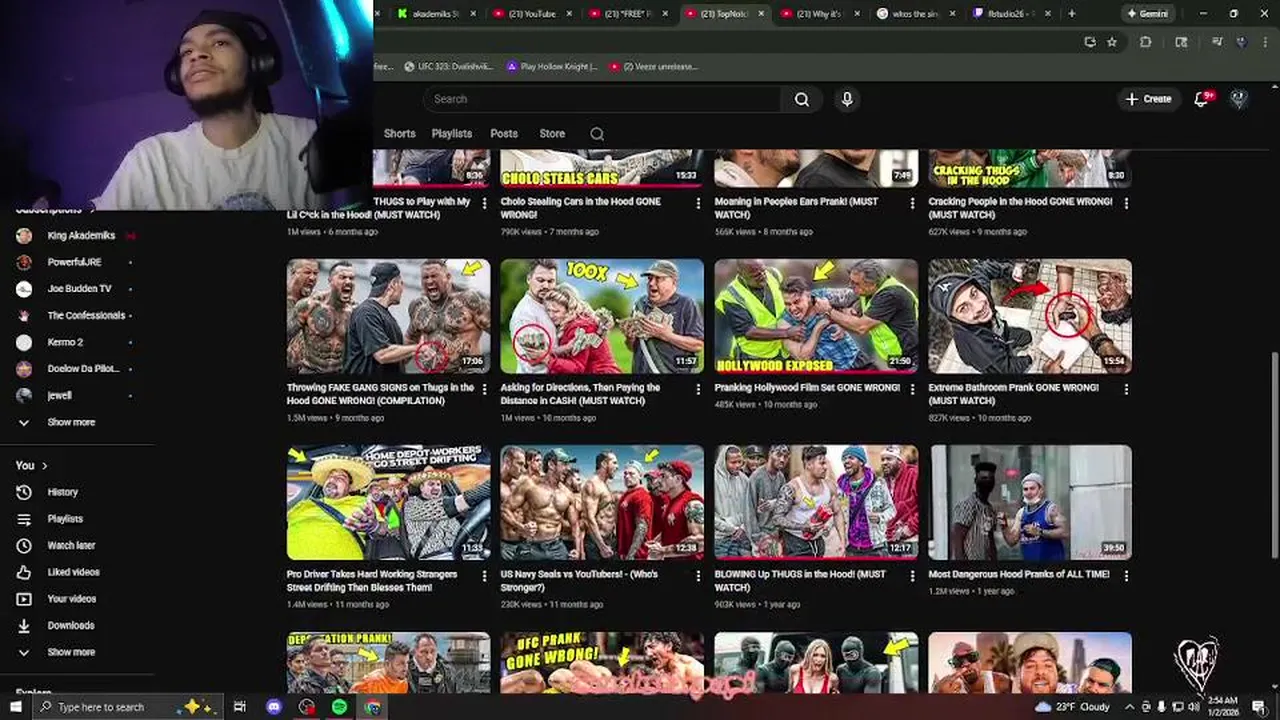Bookmark this page with star icon

(1112, 42)
